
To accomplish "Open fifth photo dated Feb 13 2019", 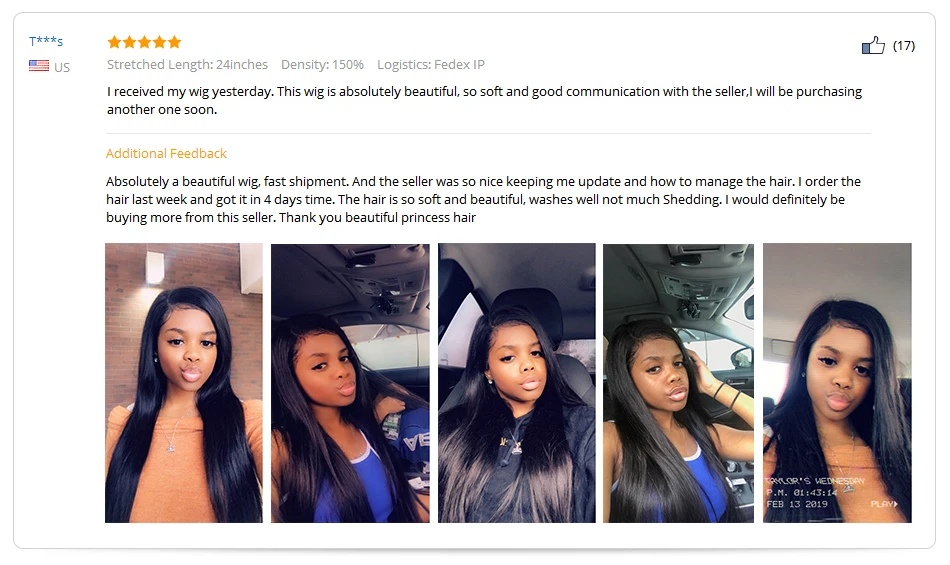I will click(x=837, y=383).
